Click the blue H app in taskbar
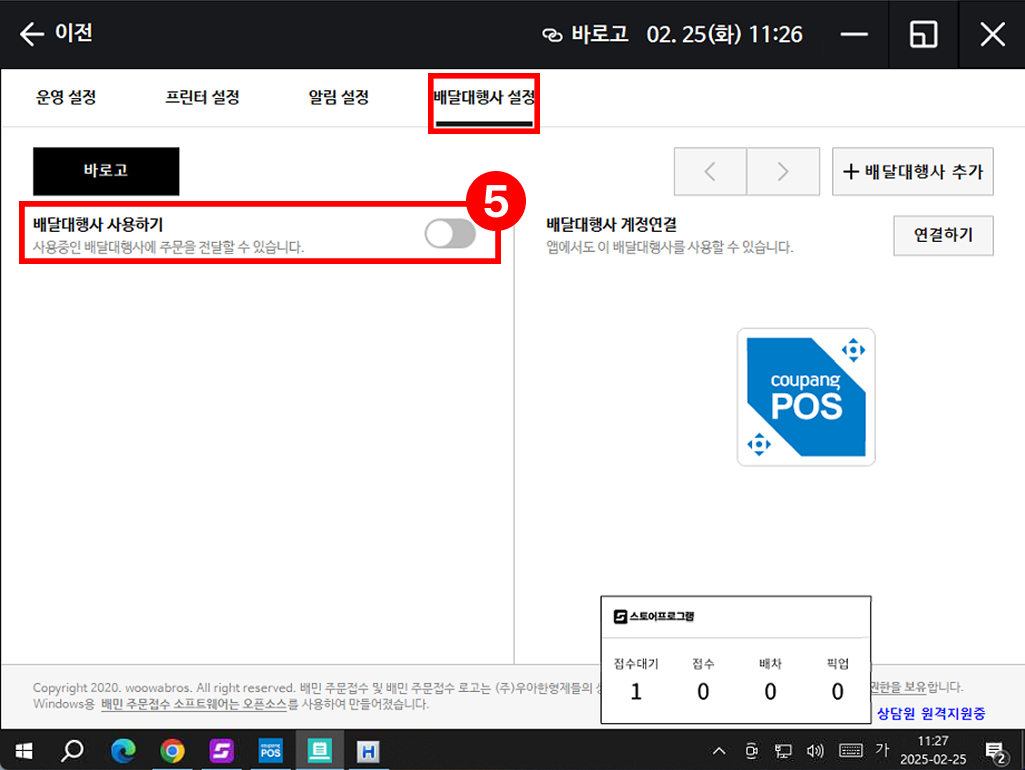This screenshot has height=770, width=1025. (368, 750)
